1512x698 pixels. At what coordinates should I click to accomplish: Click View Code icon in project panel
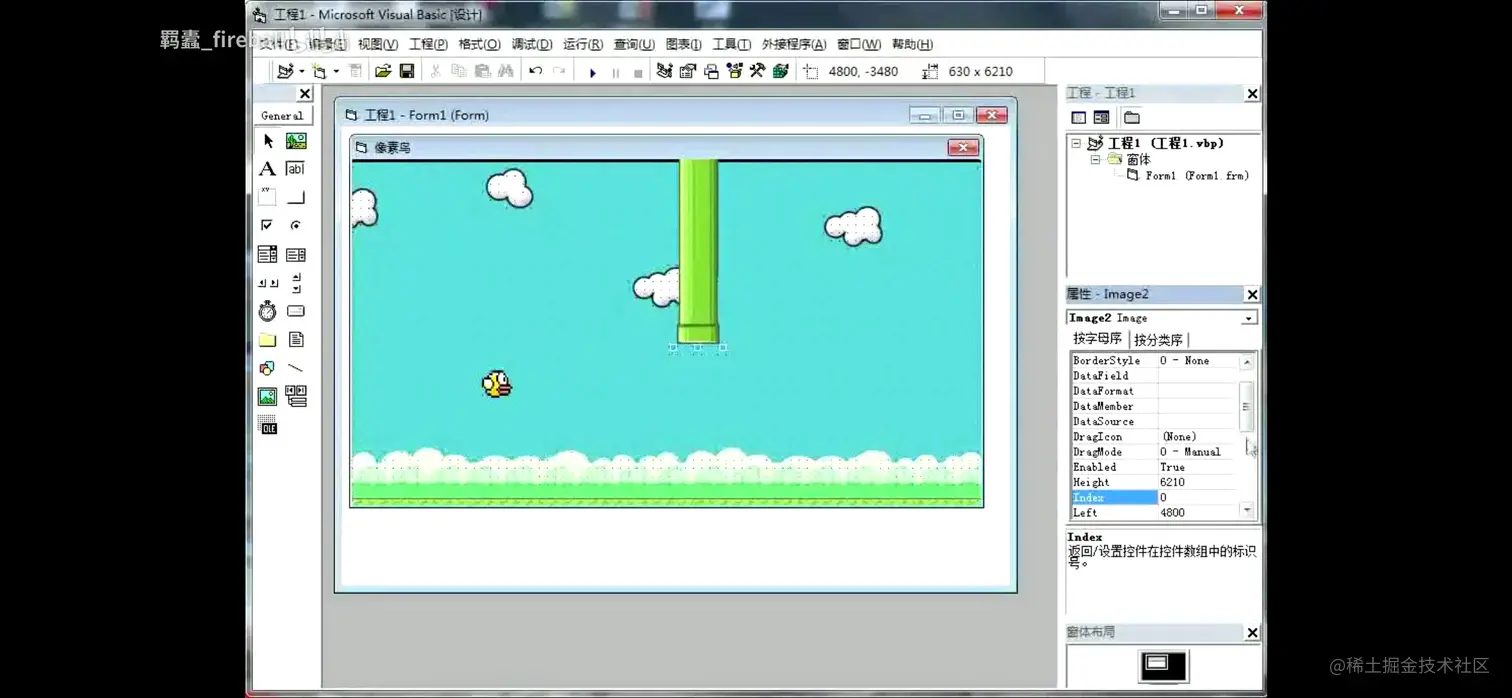pyautogui.click(x=1079, y=117)
